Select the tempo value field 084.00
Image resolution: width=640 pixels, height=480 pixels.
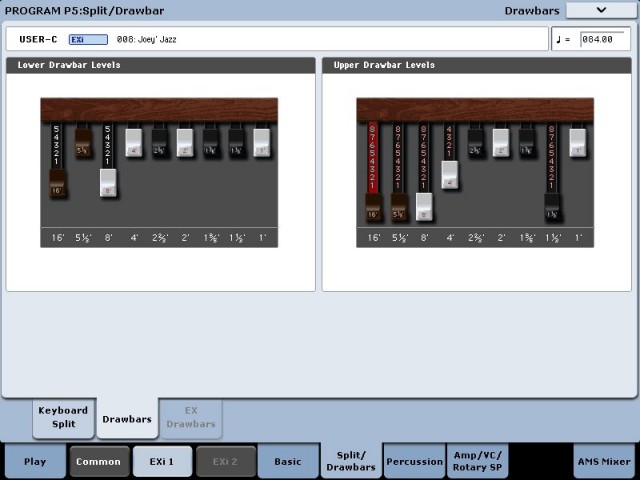click(603, 40)
